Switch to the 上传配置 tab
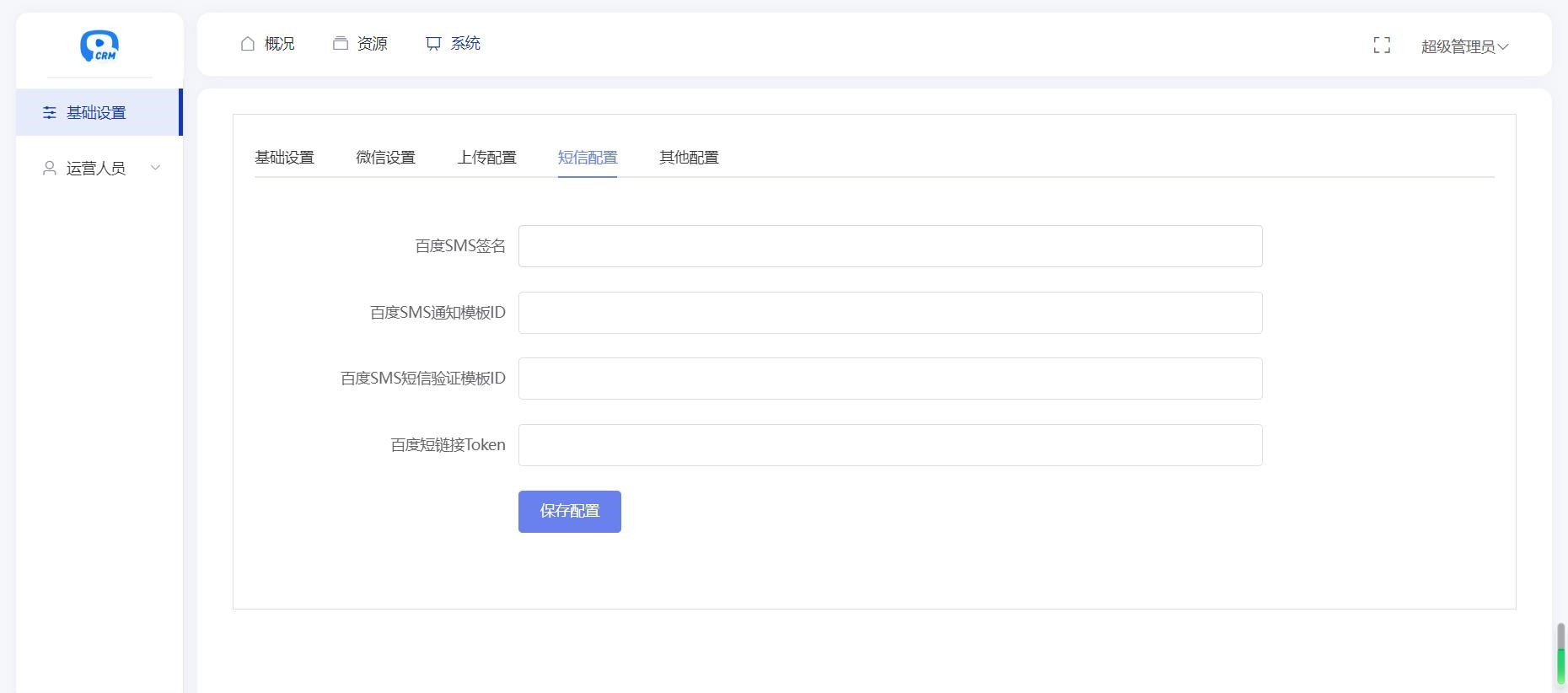The image size is (1568, 693). click(486, 158)
